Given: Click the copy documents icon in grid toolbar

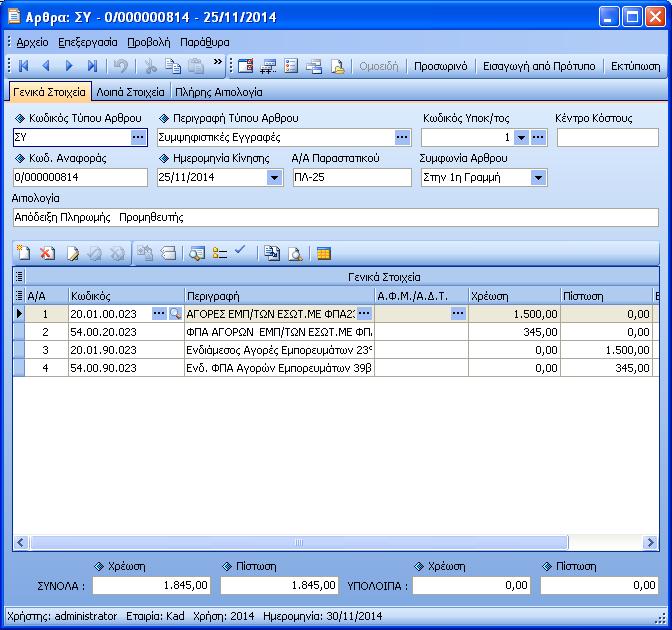Looking at the screenshot, I should click(x=272, y=253).
